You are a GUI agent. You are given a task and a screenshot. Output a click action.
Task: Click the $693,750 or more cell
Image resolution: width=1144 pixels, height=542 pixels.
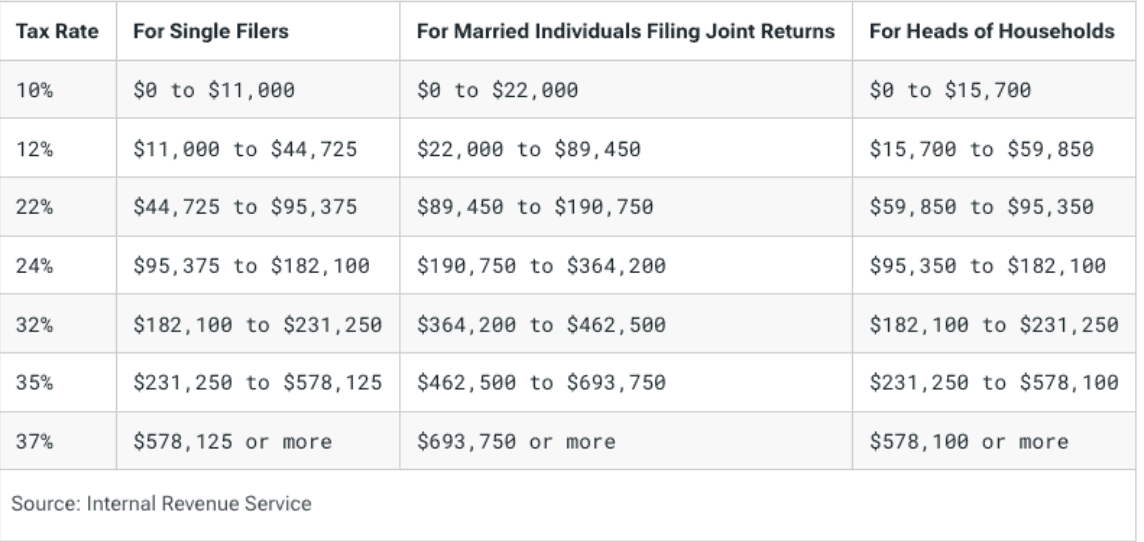516,441
